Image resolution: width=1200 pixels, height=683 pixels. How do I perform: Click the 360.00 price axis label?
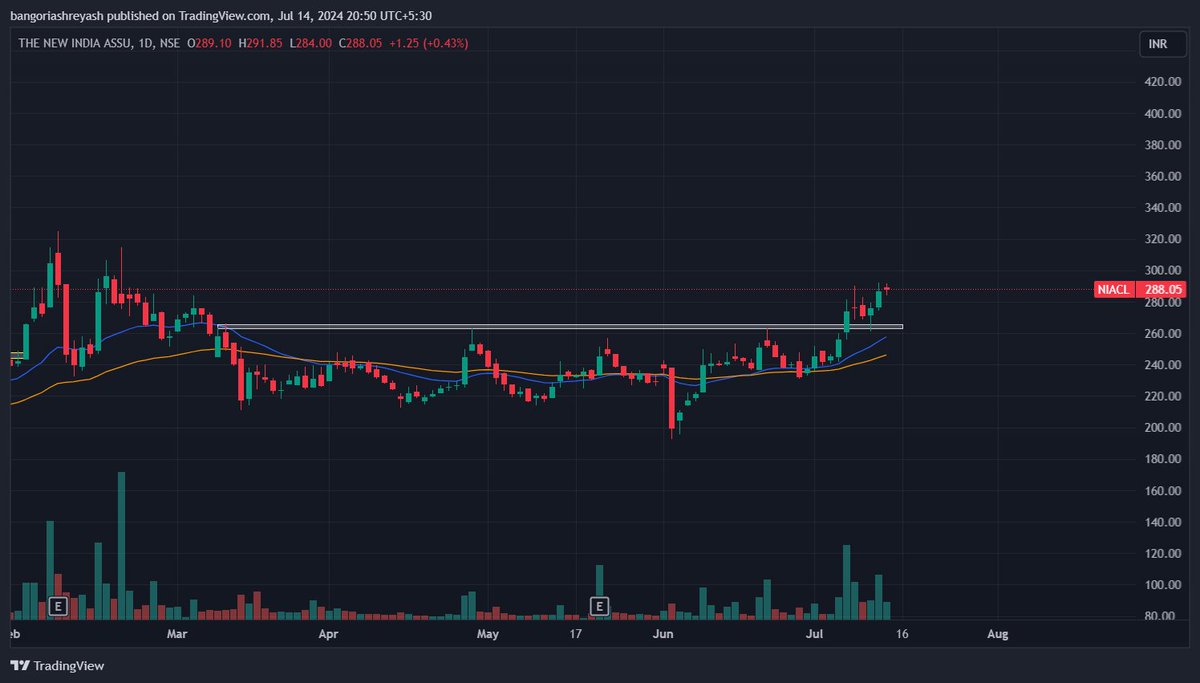1164,176
